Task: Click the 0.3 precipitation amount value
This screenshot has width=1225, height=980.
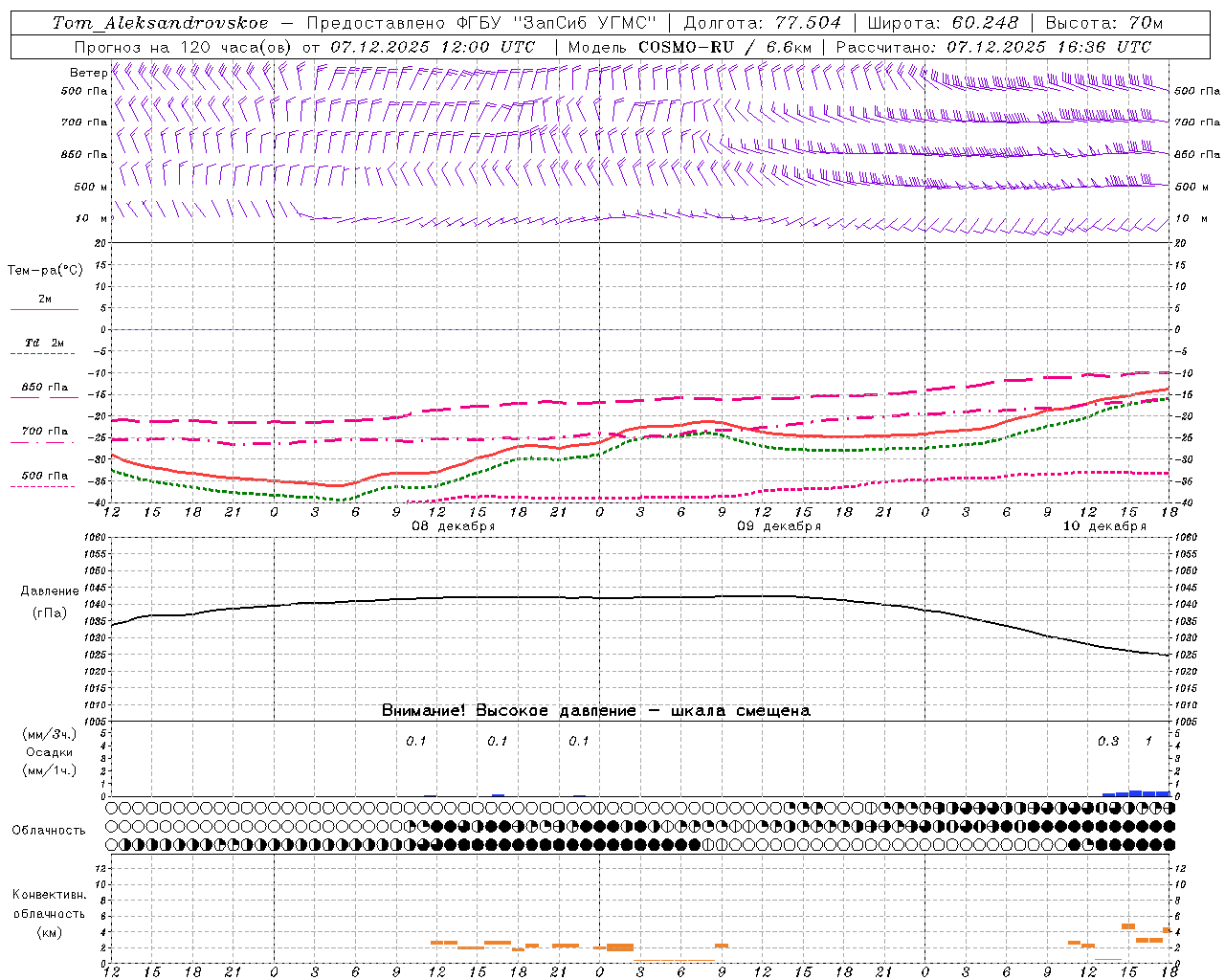Action: click(1108, 742)
